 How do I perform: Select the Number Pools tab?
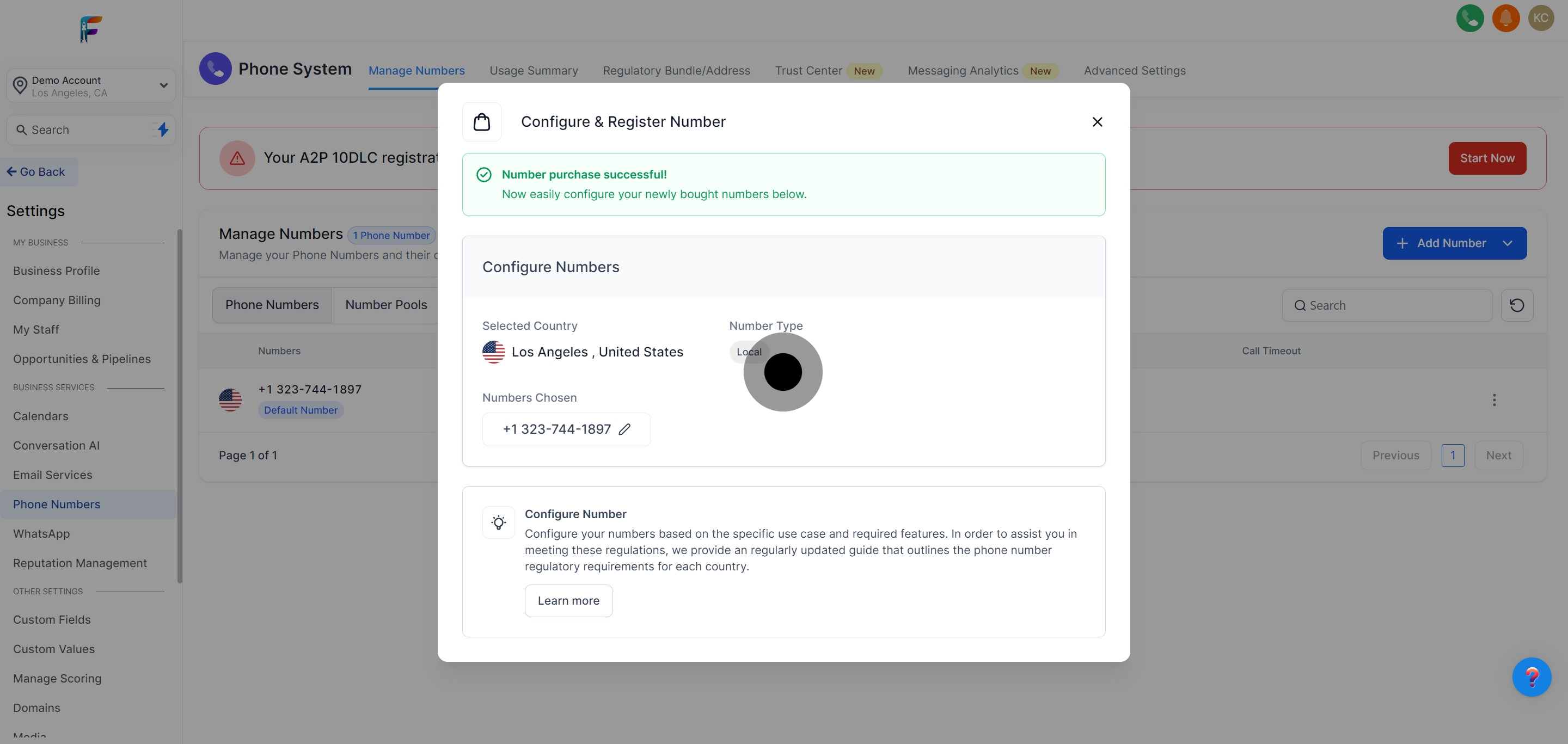point(386,305)
